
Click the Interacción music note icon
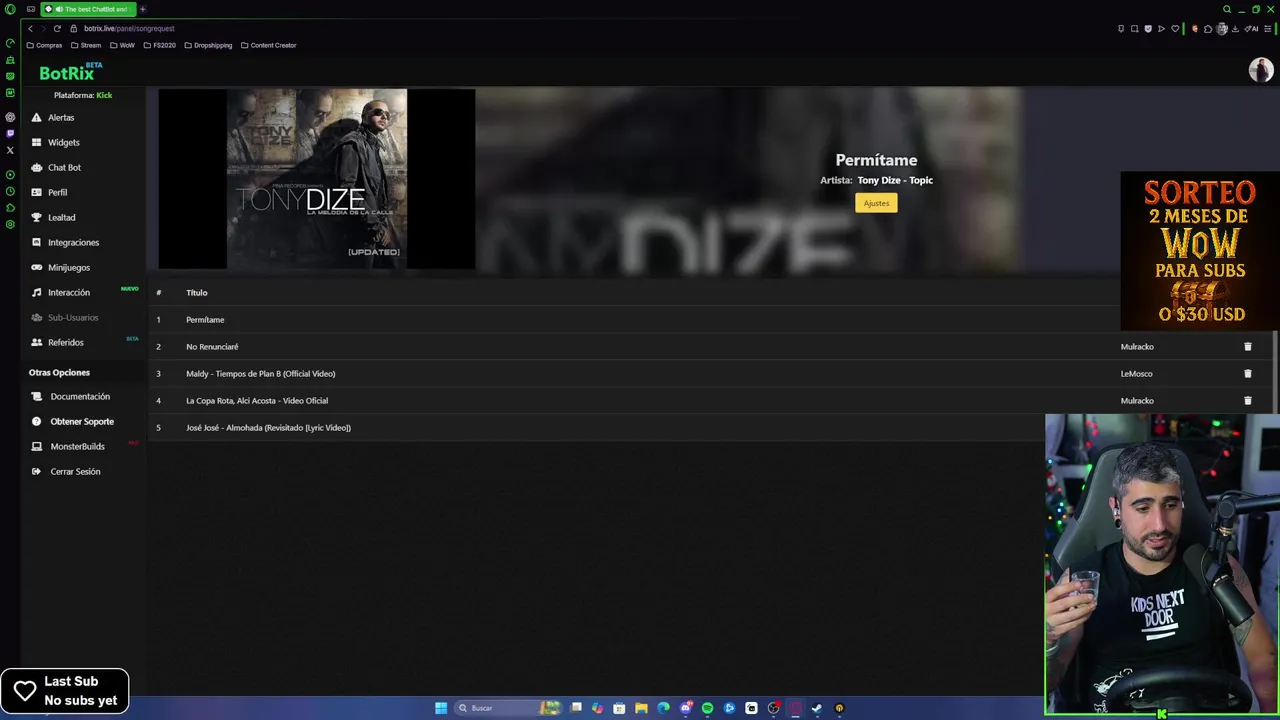tap(37, 293)
